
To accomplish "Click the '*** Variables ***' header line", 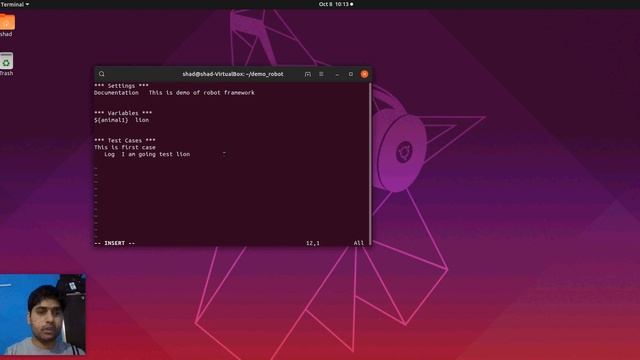I will (123, 113).
